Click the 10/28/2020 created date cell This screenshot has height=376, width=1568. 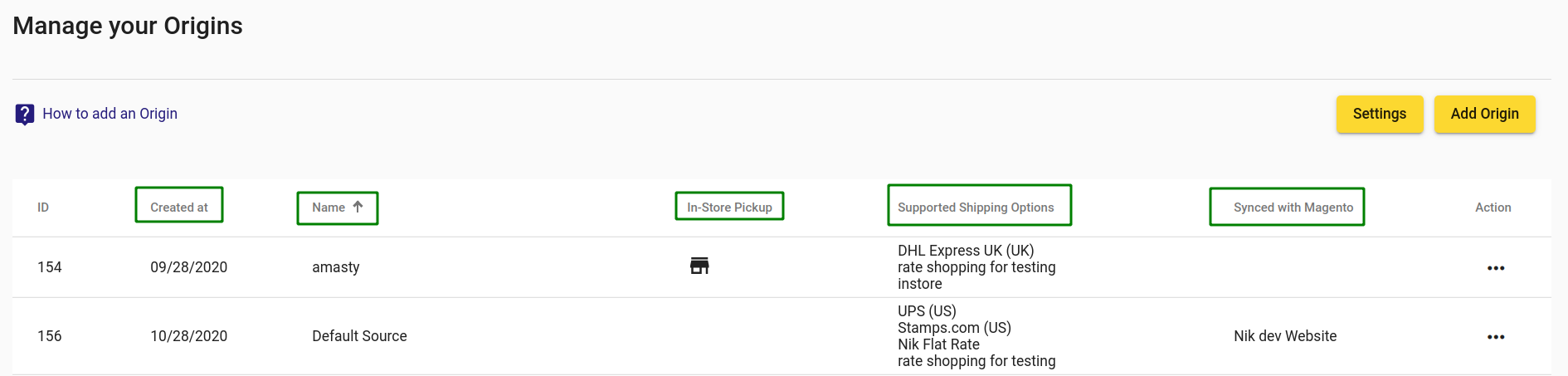(188, 336)
